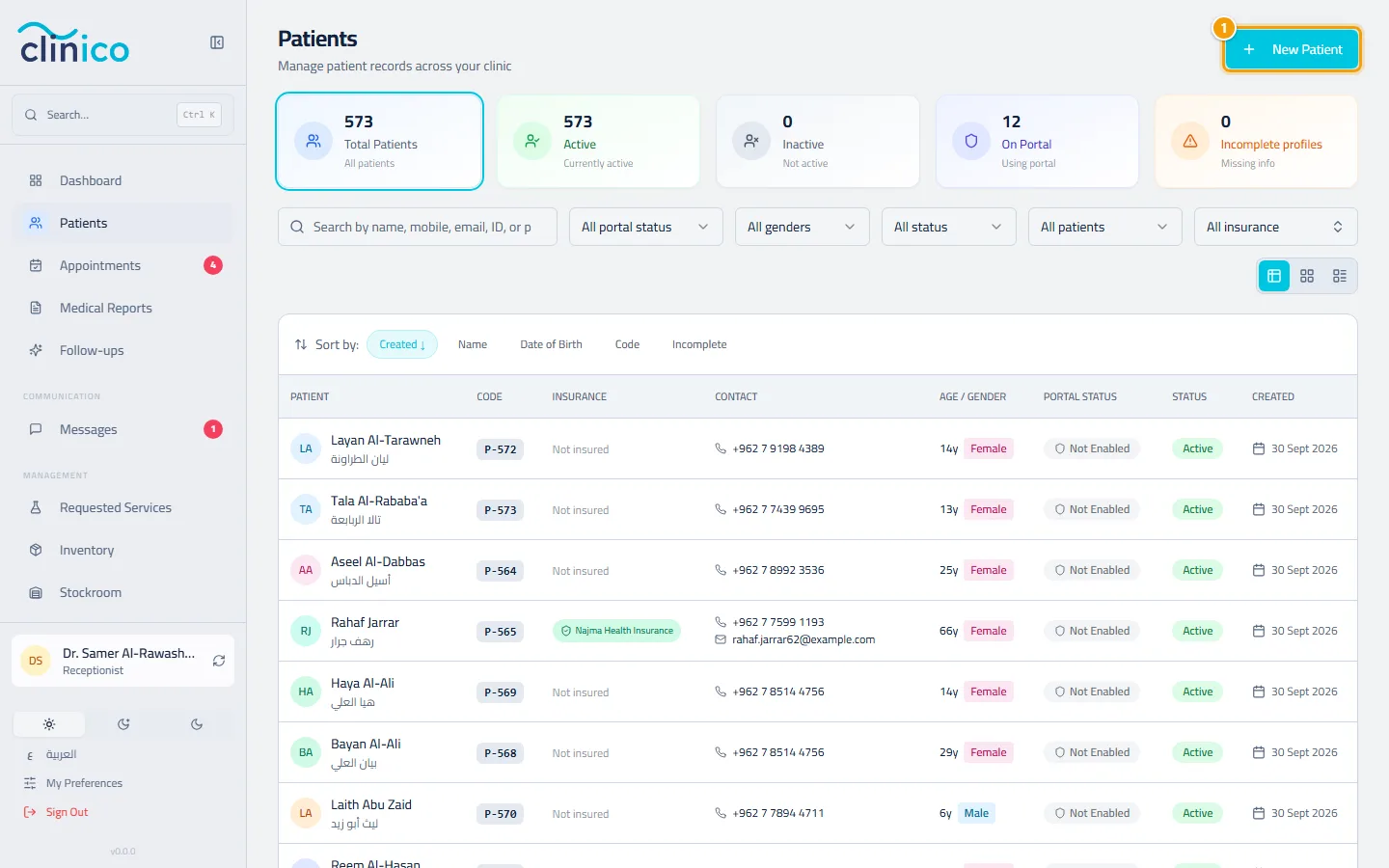Screen dimensions: 1389x868
Task: Click the Appointments notification badge
Action: [x=213, y=265]
